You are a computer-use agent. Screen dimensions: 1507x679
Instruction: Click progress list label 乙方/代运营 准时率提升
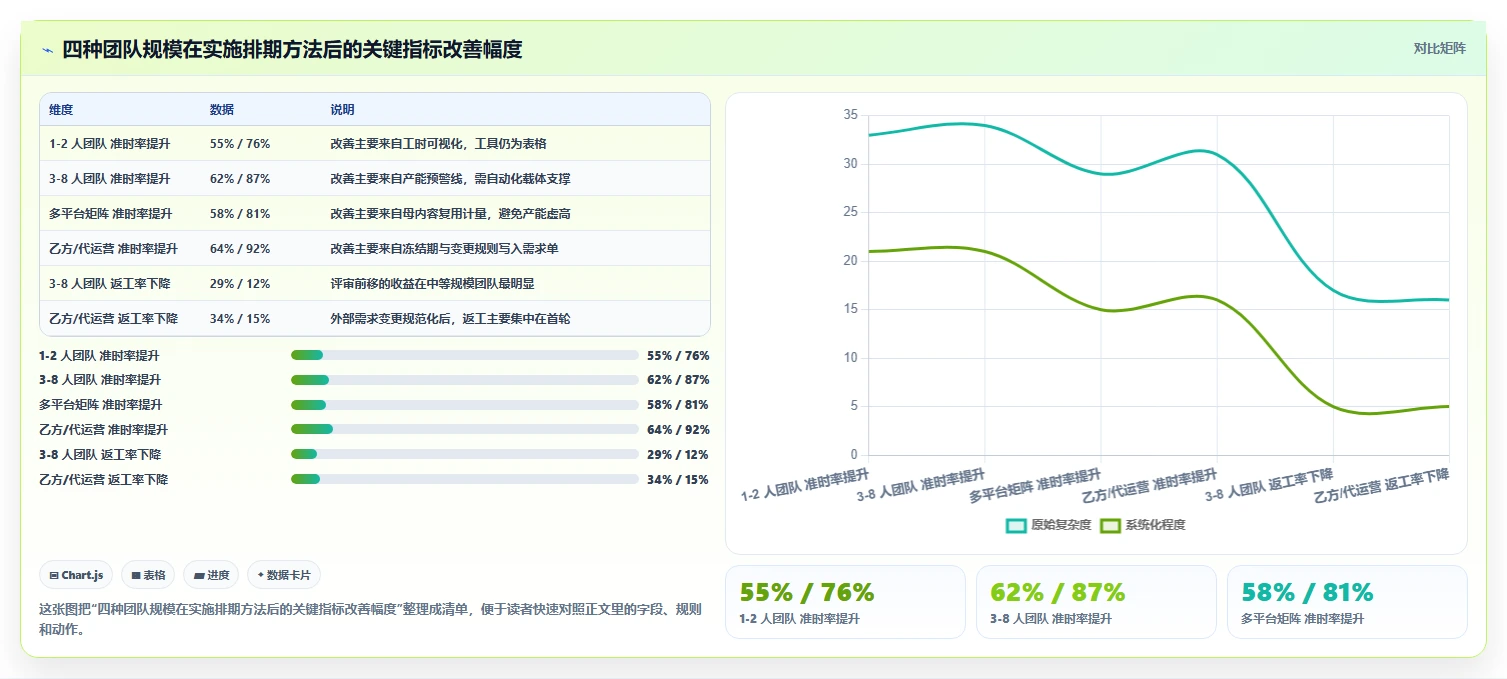pyautogui.click(x=103, y=430)
